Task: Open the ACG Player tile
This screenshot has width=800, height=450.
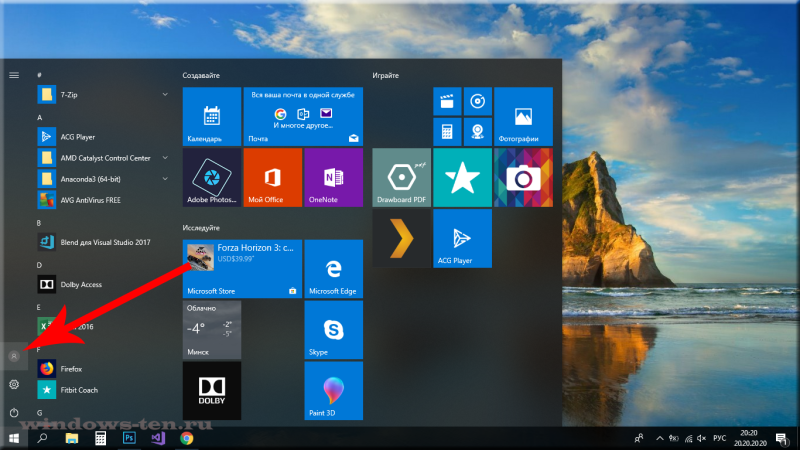Action: click(x=462, y=238)
